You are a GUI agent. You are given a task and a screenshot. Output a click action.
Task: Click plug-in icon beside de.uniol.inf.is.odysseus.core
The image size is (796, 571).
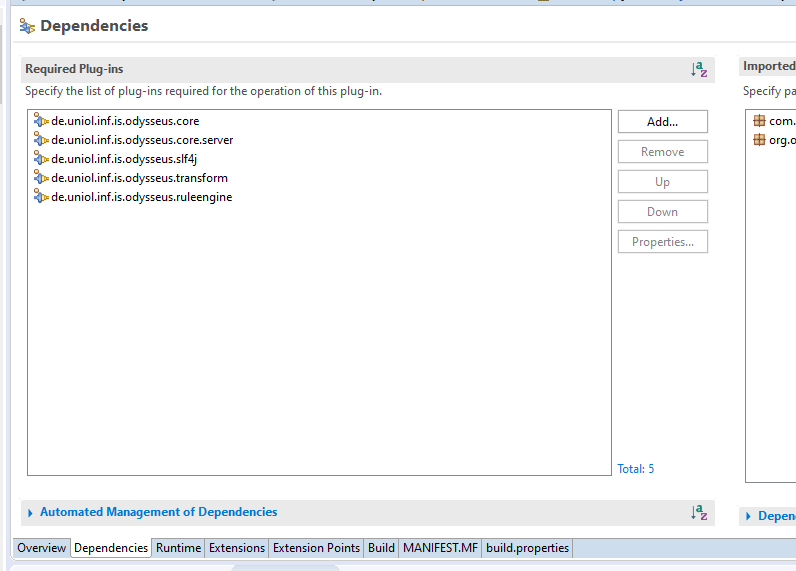pos(41,121)
